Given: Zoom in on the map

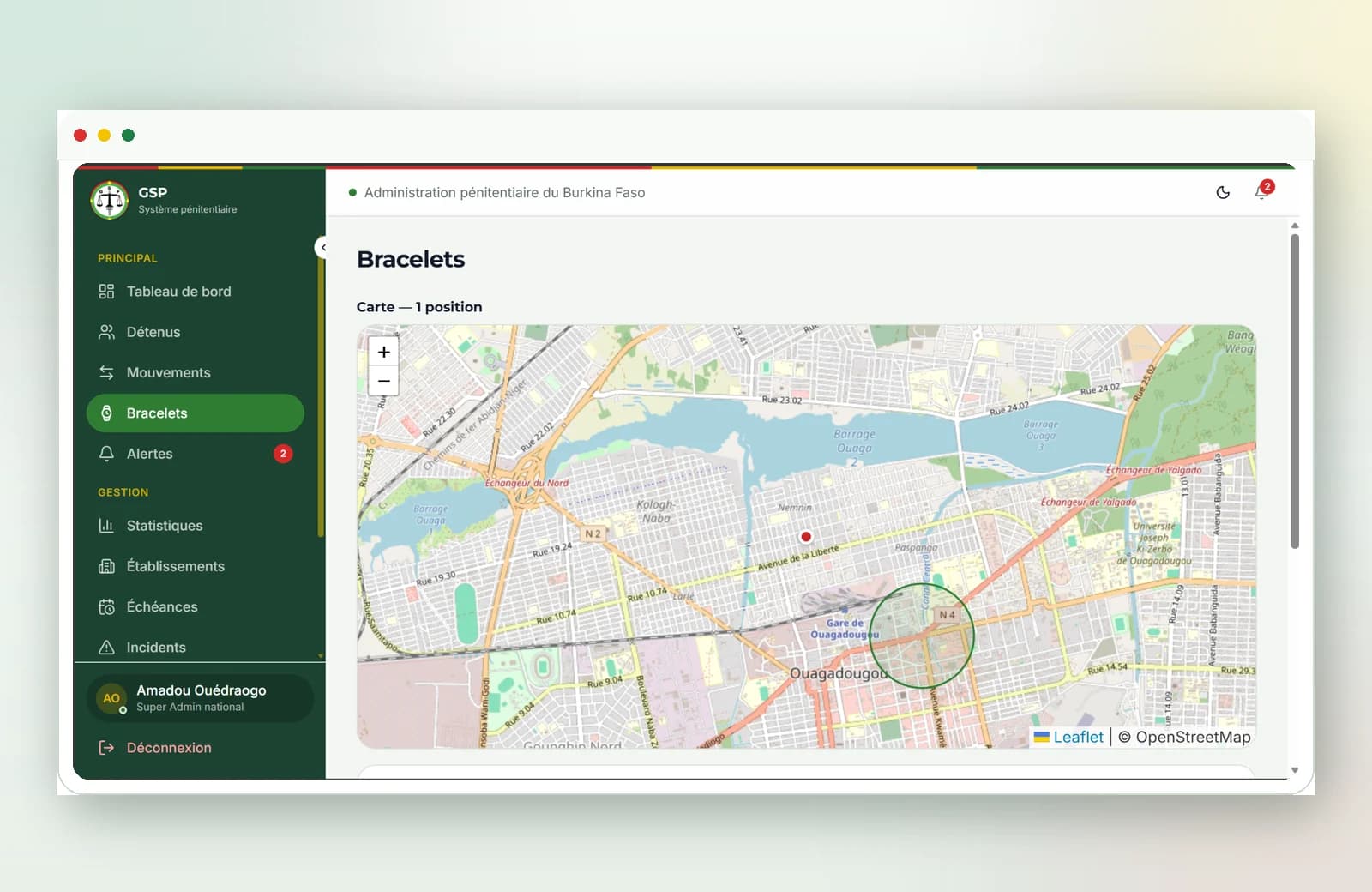Looking at the screenshot, I should click(384, 352).
